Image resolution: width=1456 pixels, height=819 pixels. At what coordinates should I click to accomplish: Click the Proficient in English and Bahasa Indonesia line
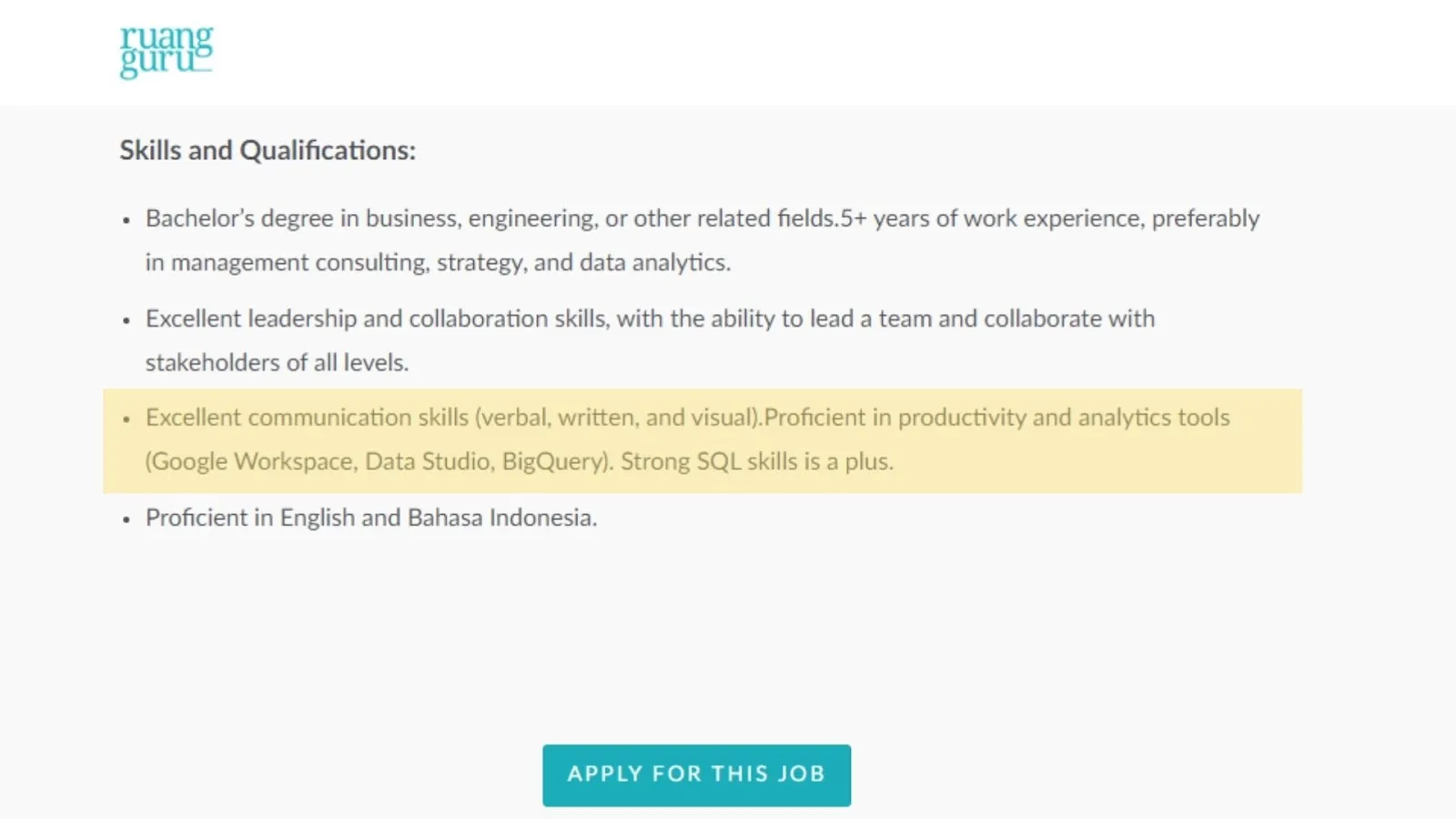point(371,518)
